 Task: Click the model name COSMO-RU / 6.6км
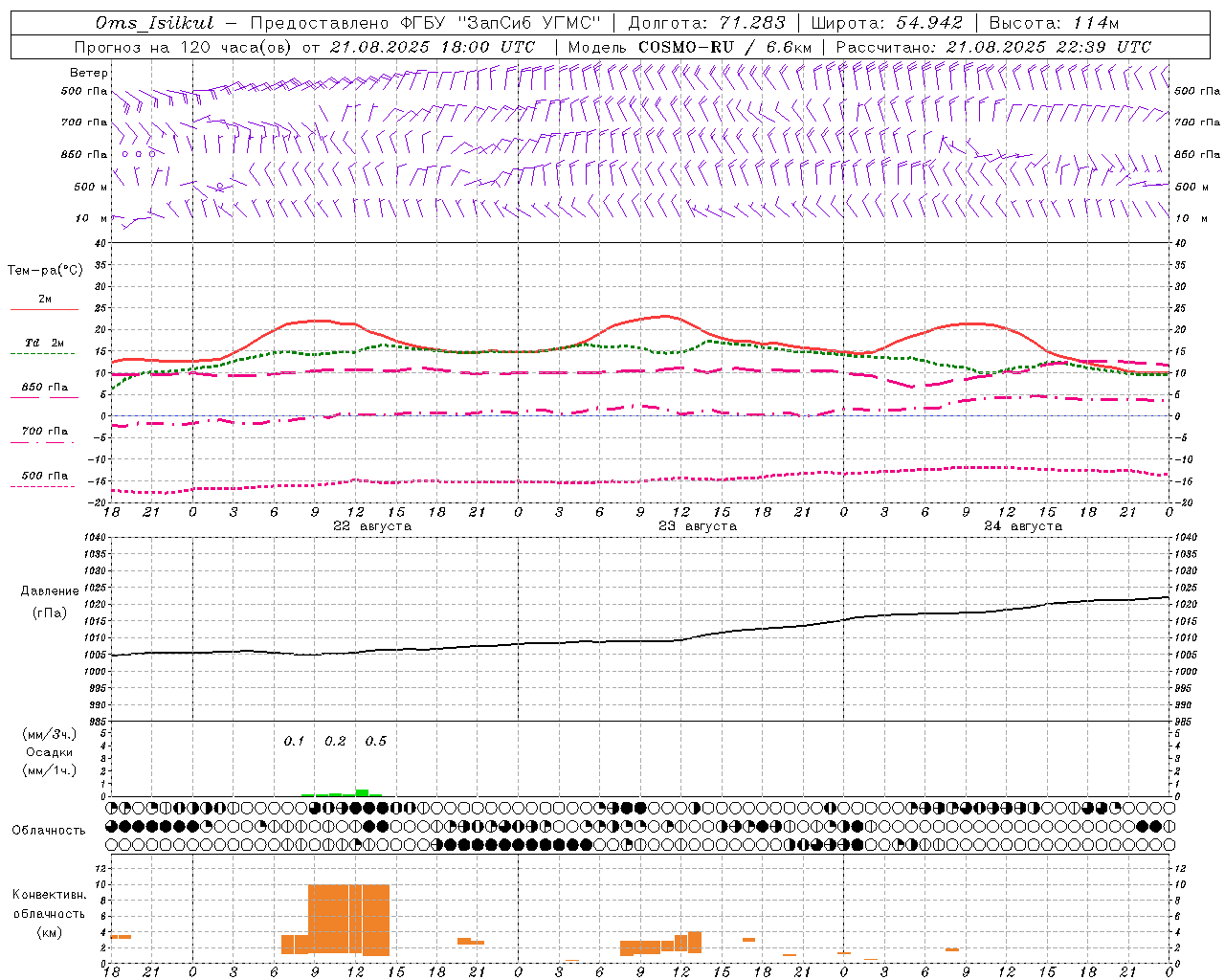pyautogui.click(x=725, y=47)
